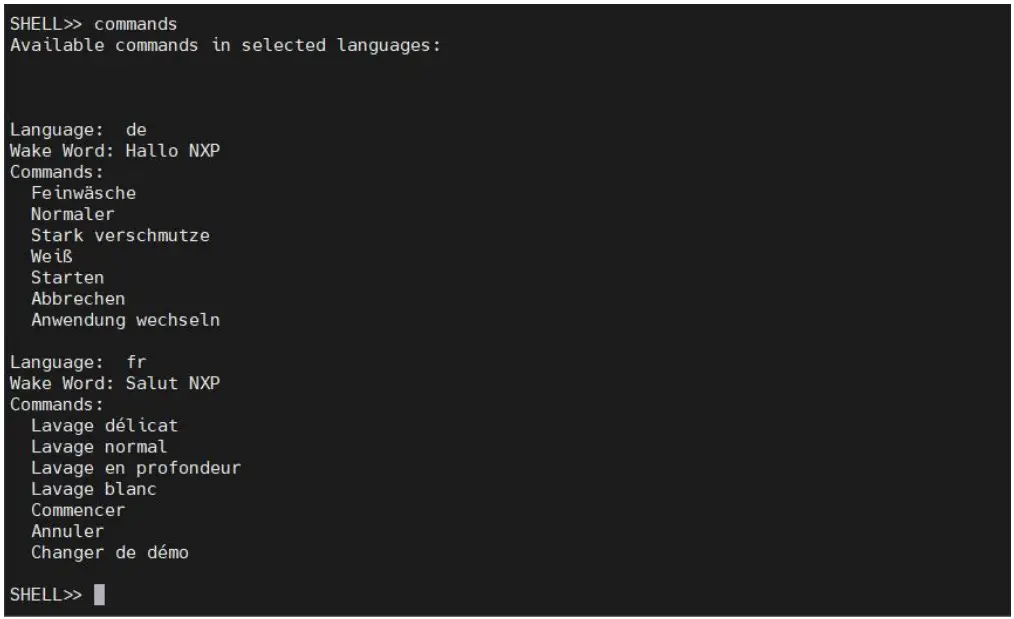Click the 'Language: fr' line
Image resolution: width=1014 pixels, height=619 pixels.
pyautogui.click(x=79, y=363)
